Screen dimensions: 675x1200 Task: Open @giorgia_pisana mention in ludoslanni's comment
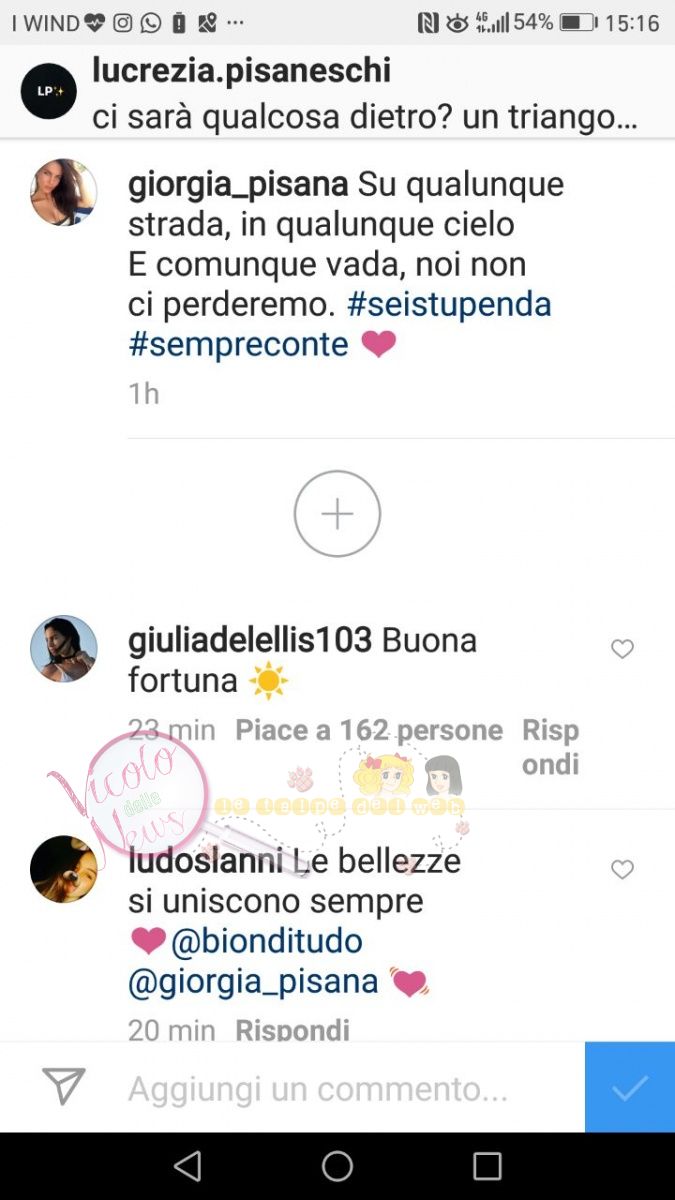pyautogui.click(x=253, y=982)
